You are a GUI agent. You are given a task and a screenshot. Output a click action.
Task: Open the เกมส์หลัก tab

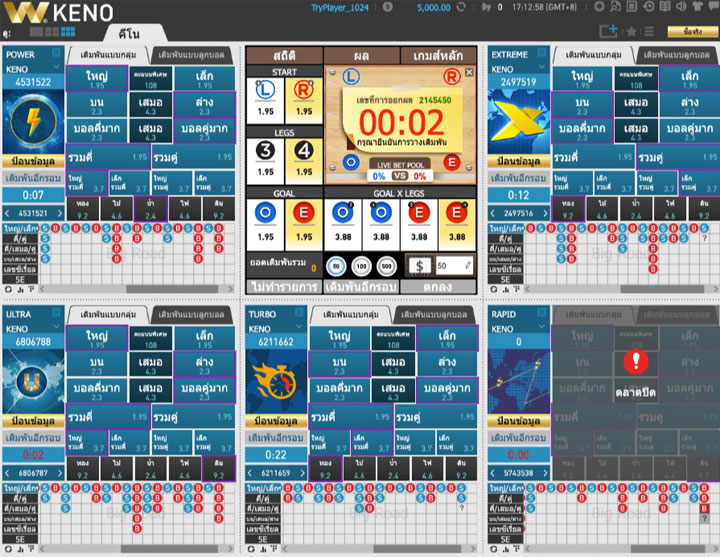[x=438, y=56]
